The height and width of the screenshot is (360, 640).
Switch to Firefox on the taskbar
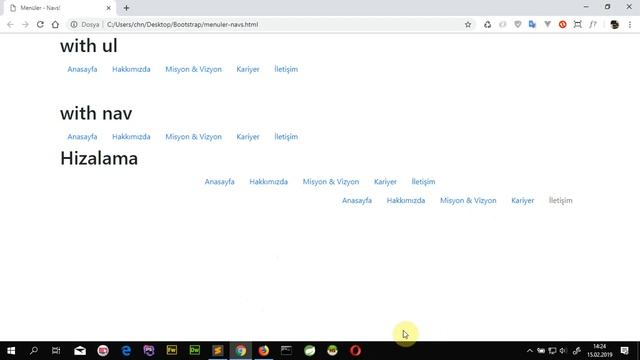pyautogui.click(x=264, y=351)
